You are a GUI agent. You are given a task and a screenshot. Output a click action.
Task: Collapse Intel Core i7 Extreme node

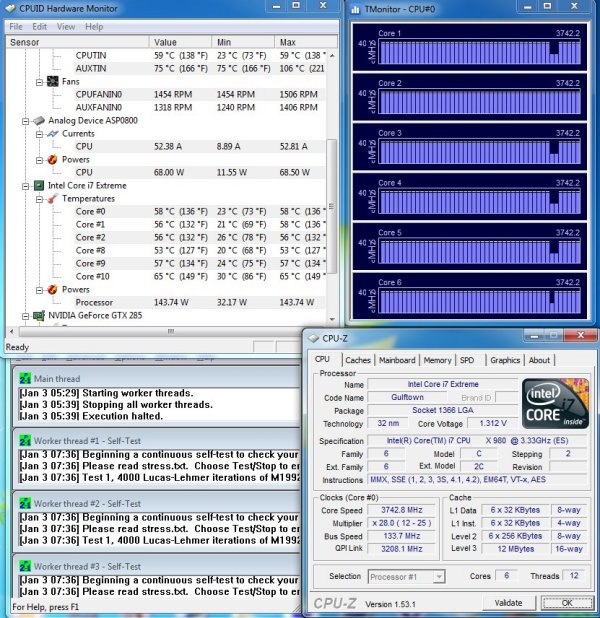[x=25, y=186]
